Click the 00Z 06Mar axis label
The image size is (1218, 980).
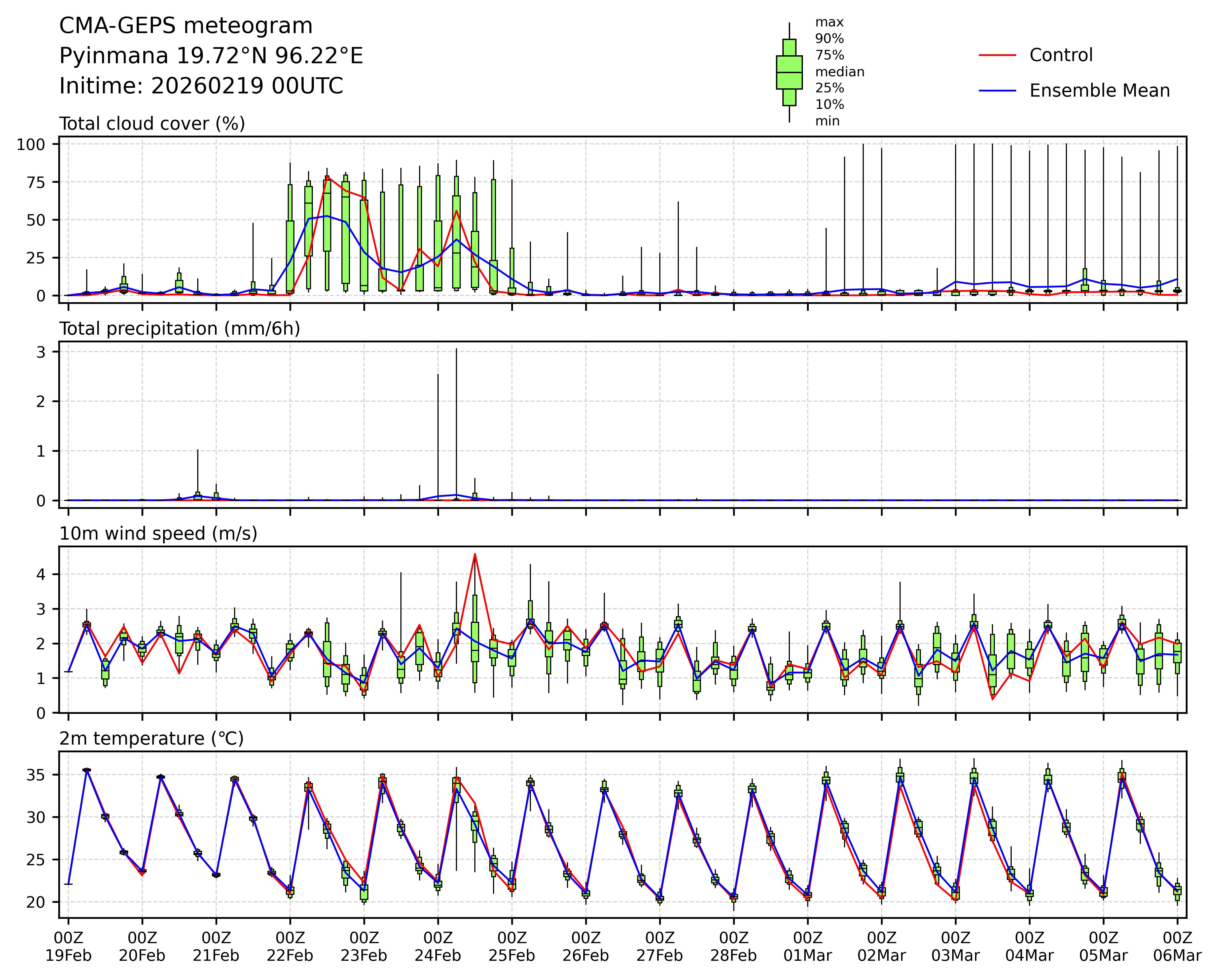tap(1177, 947)
